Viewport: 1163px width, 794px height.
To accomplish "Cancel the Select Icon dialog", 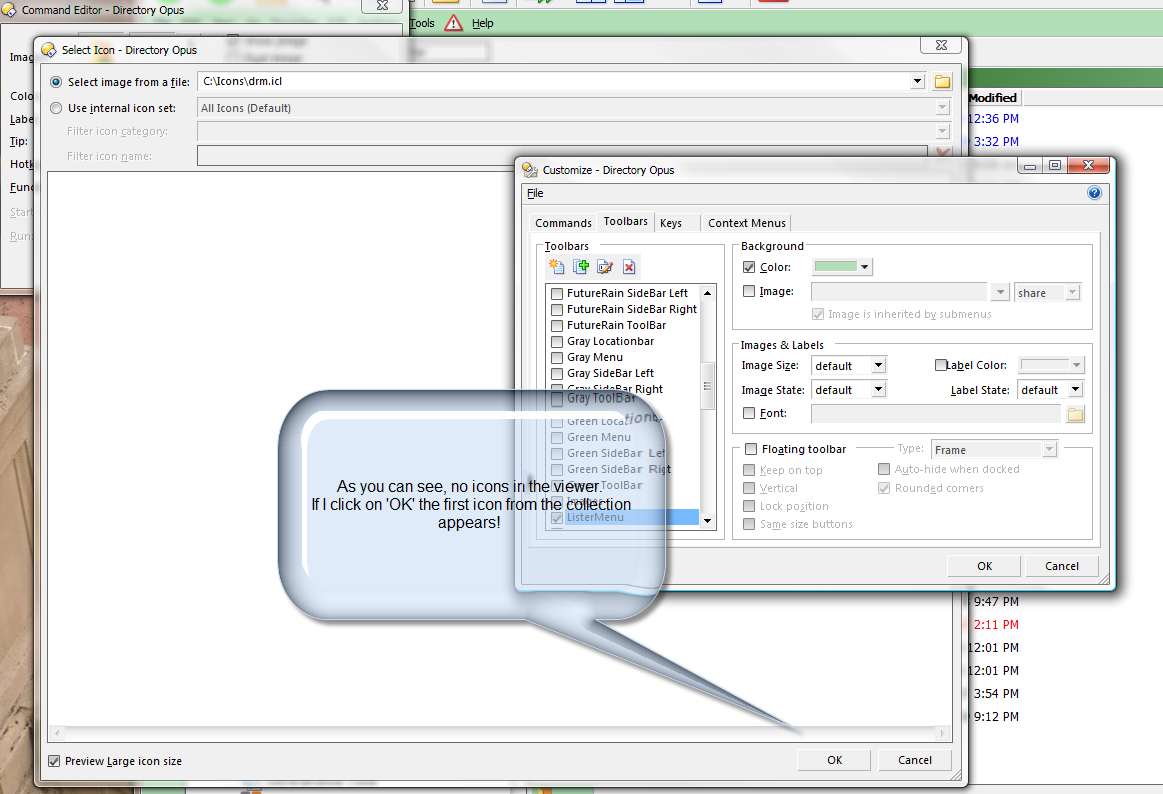I will [914, 759].
